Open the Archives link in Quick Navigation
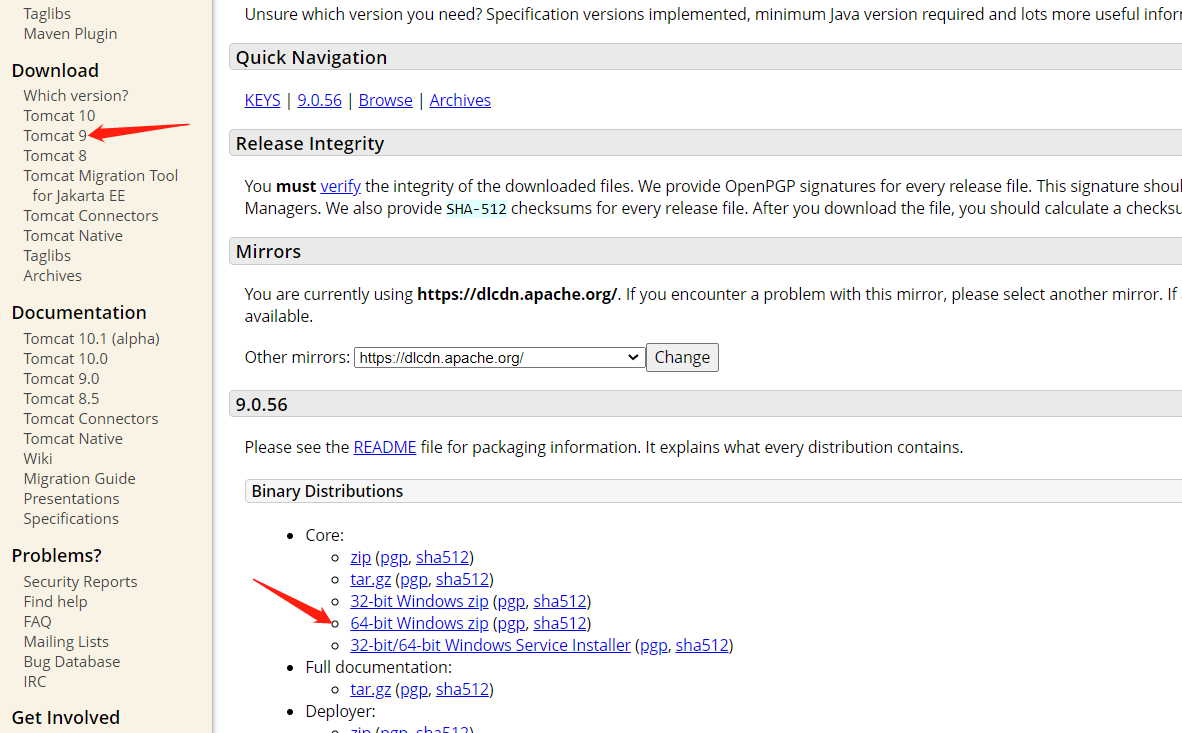Viewport: 1182px width, 733px height. point(460,100)
